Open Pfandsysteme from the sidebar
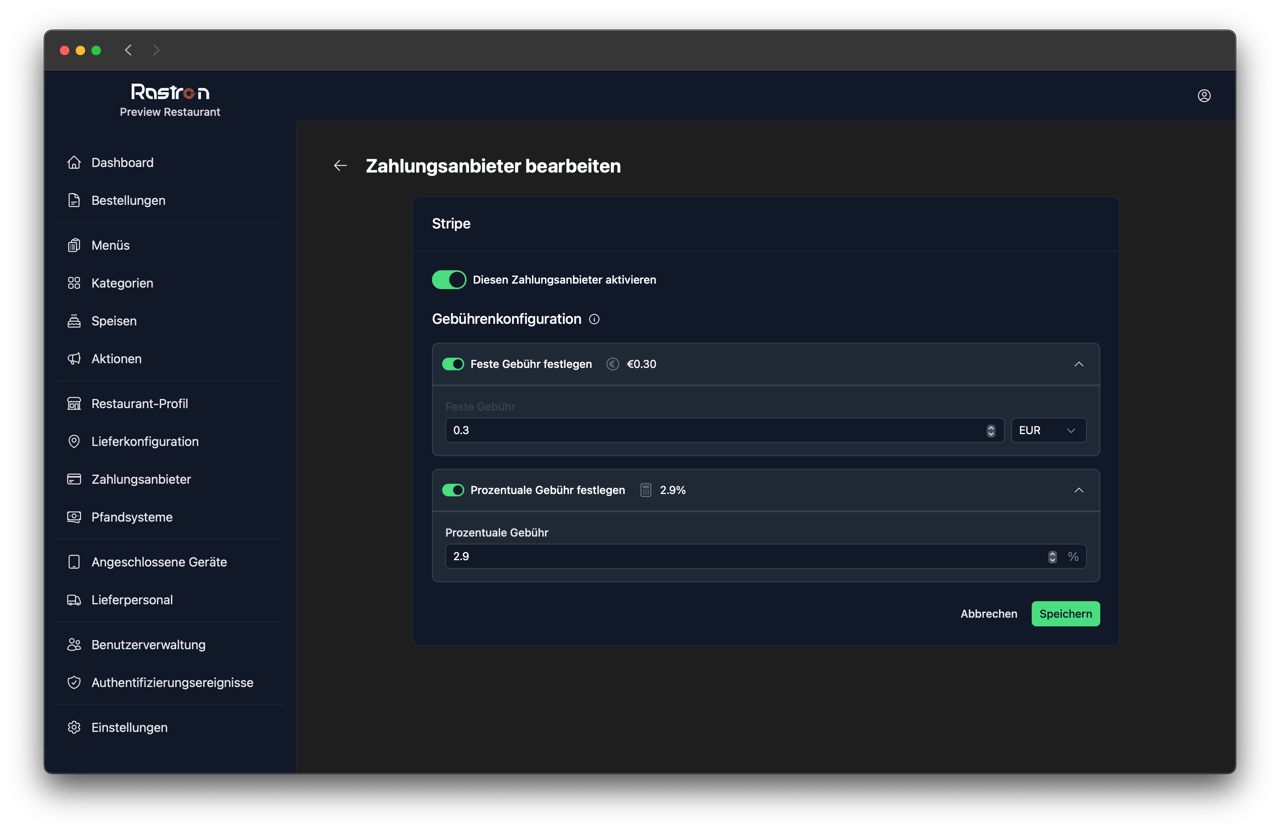Image resolution: width=1280 pixels, height=832 pixels. click(132, 518)
